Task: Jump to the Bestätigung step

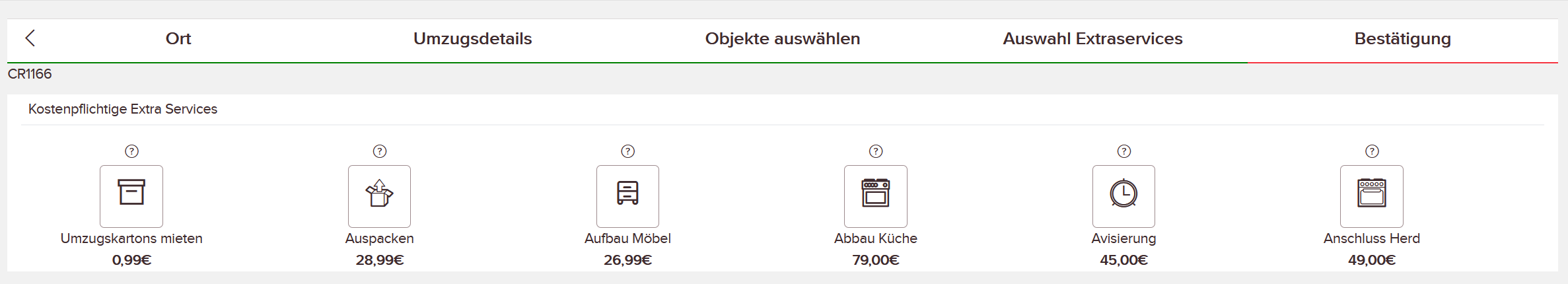Action: click(1403, 39)
